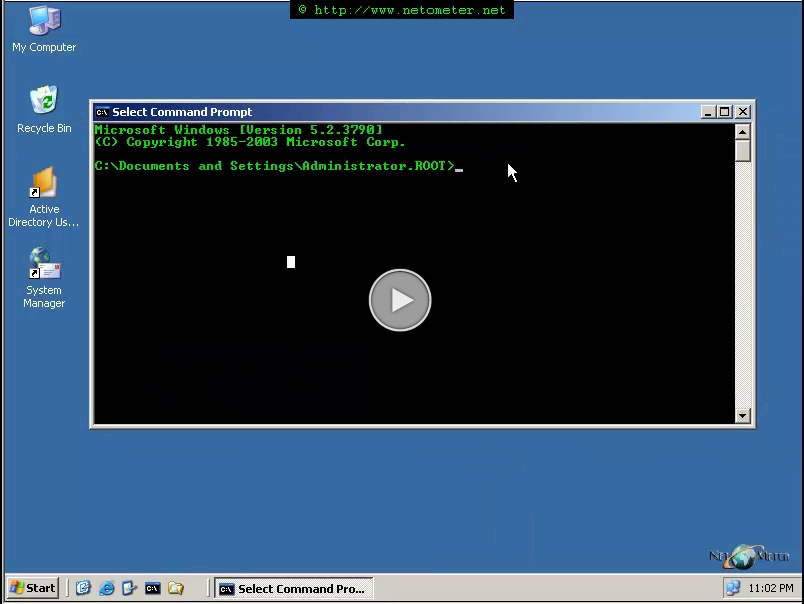Click the scrollbar down arrow
Viewport: 804px width, 604px height.
click(x=742, y=414)
